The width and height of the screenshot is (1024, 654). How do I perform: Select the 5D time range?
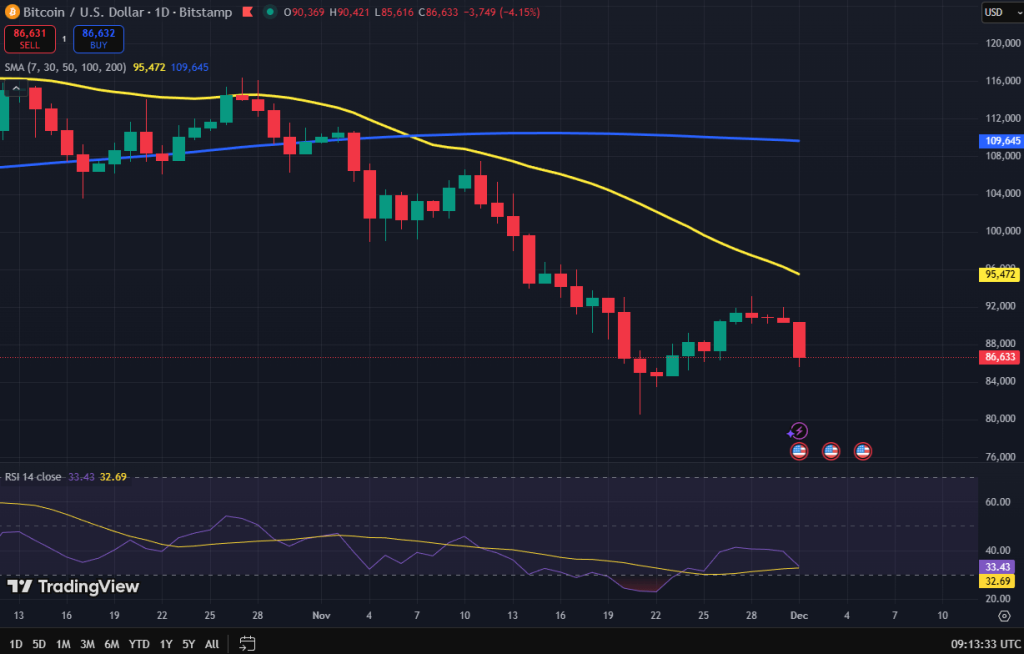(x=39, y=644)
